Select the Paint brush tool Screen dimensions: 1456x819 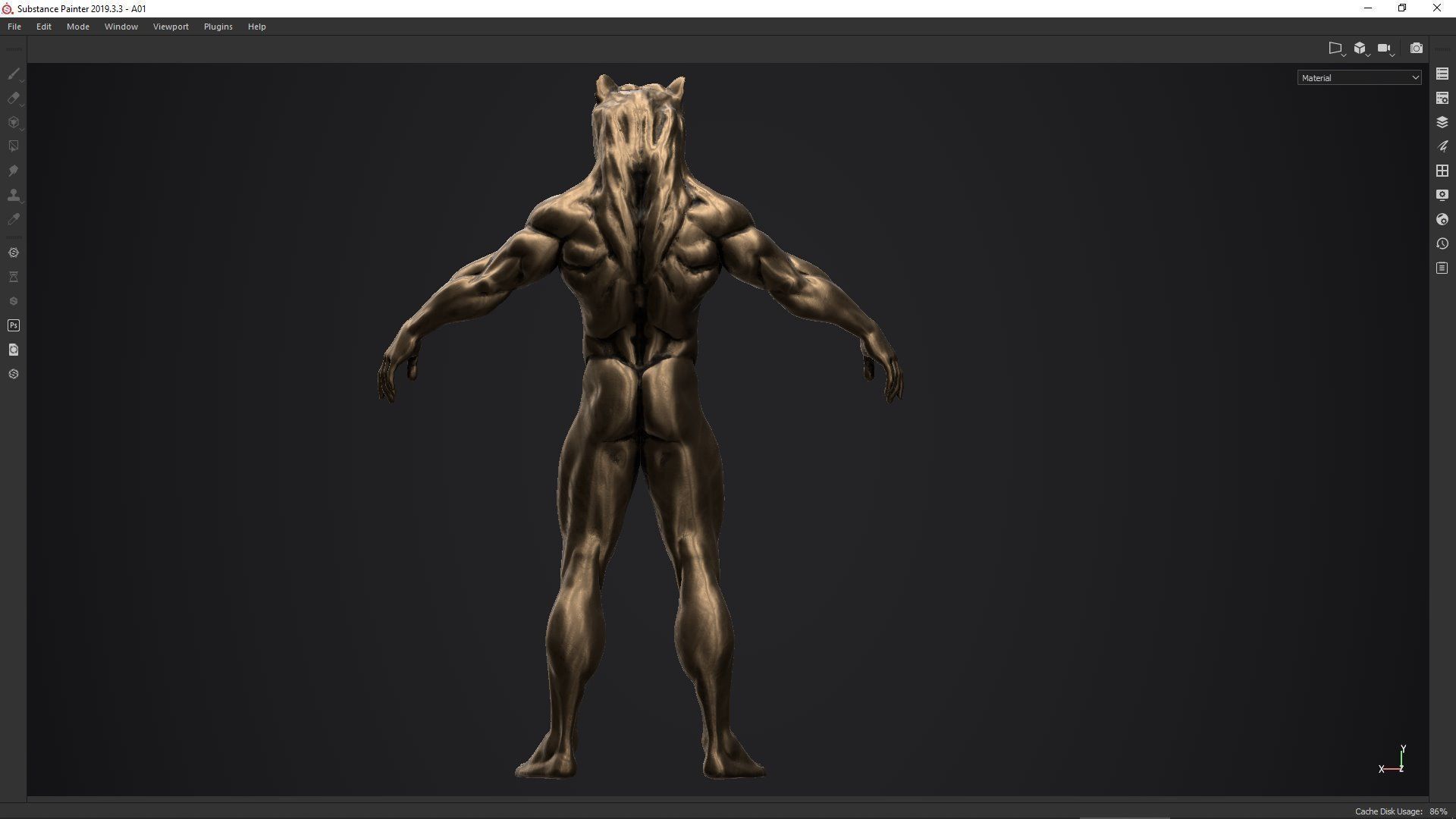(x=14, y=74)
